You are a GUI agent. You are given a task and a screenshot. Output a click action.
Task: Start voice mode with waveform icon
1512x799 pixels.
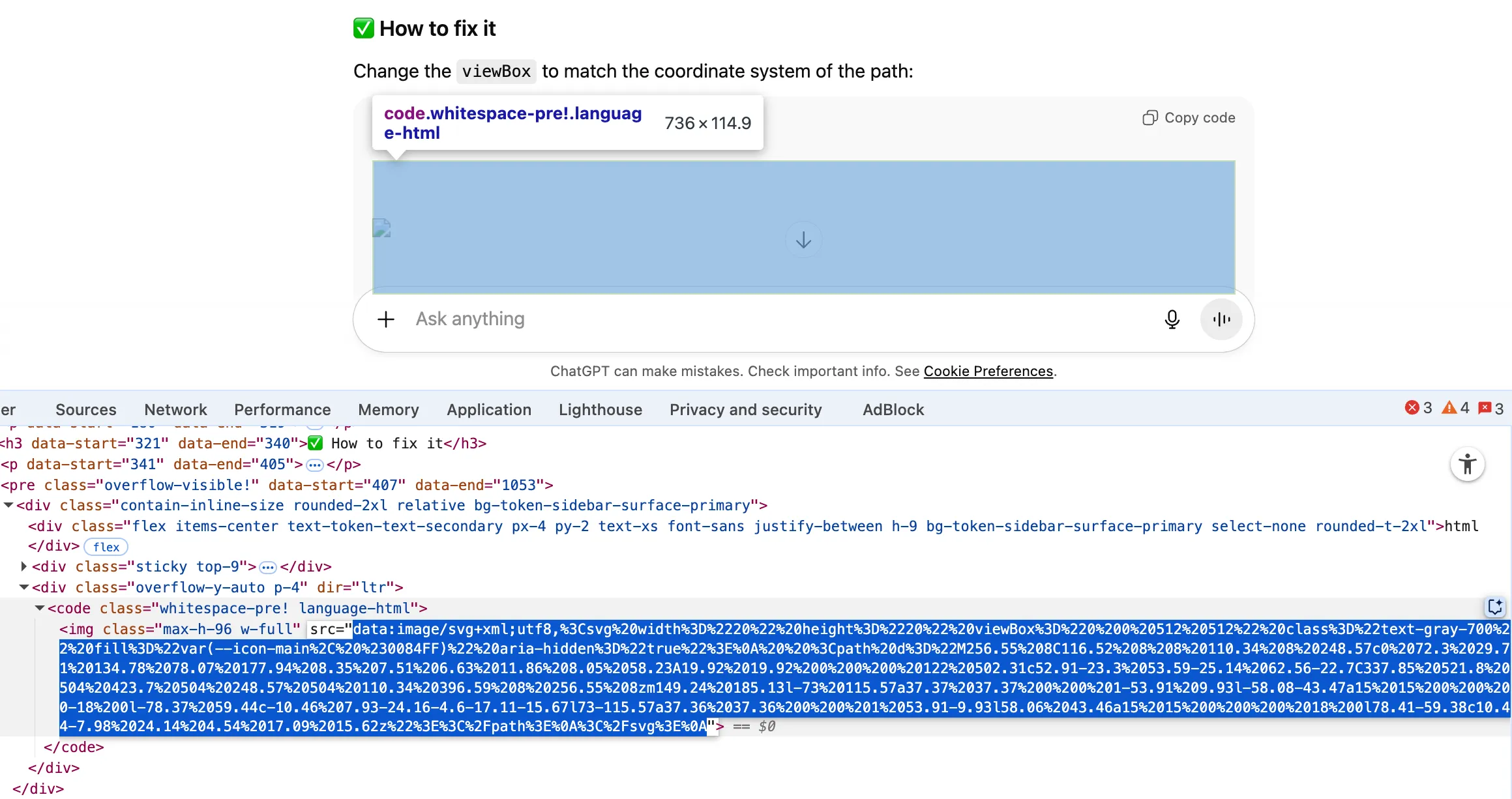pos(1221,319)
